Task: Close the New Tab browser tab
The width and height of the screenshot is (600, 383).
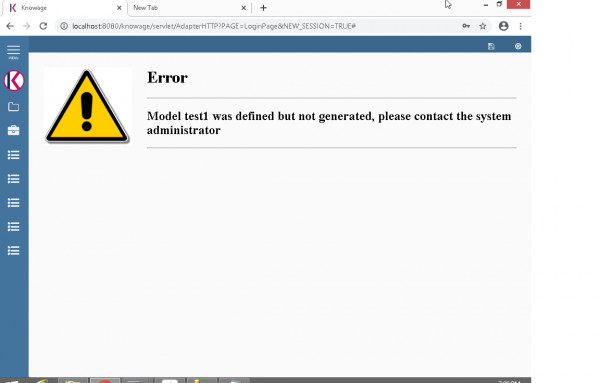Action: 244,8
